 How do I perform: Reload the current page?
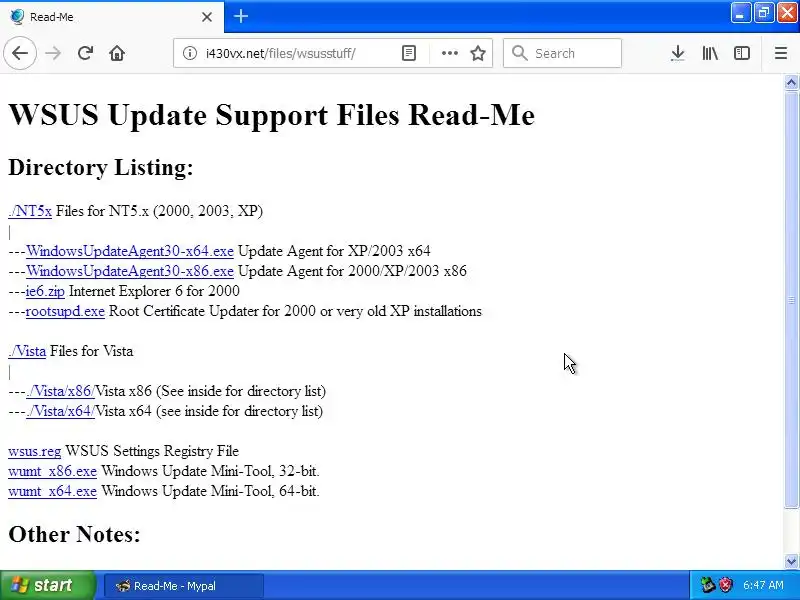point(85,53)
